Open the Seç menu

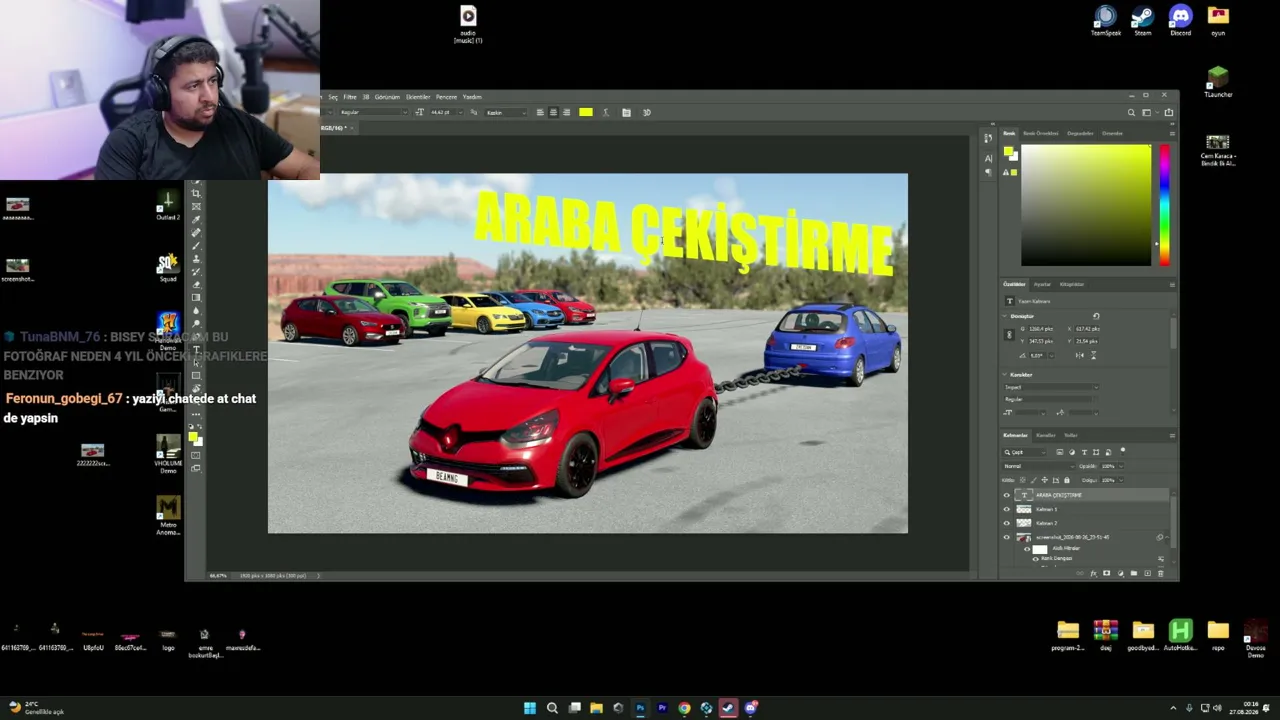333,97
